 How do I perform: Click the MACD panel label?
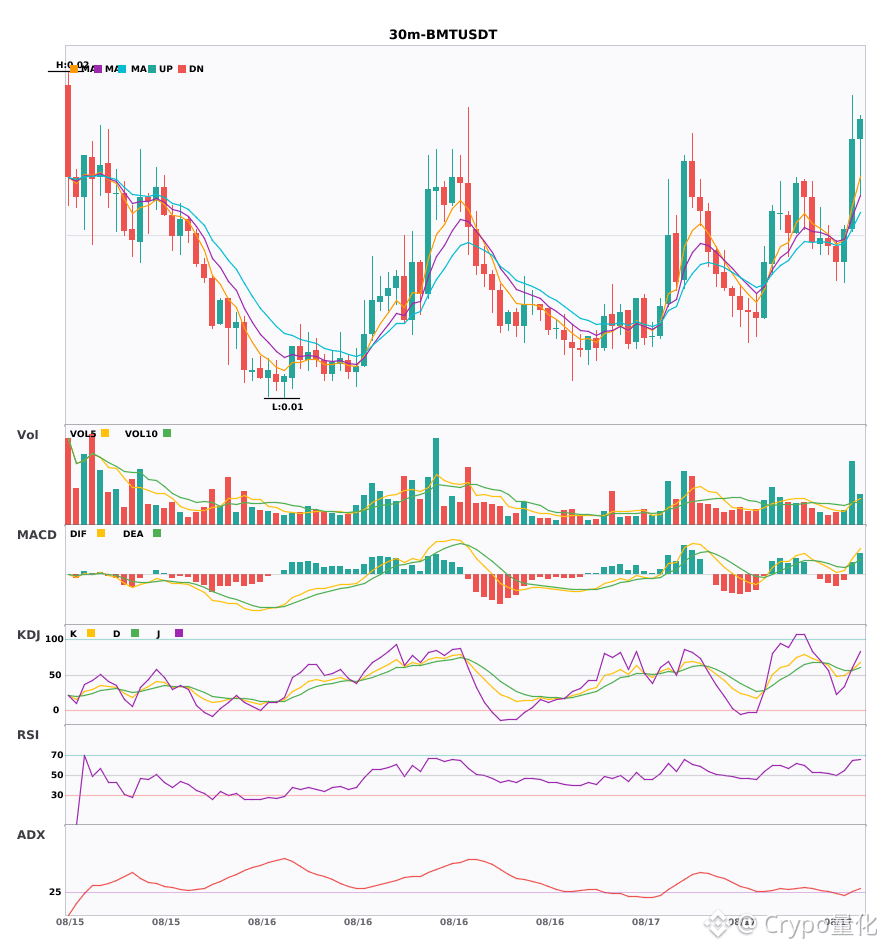[36, 535]
